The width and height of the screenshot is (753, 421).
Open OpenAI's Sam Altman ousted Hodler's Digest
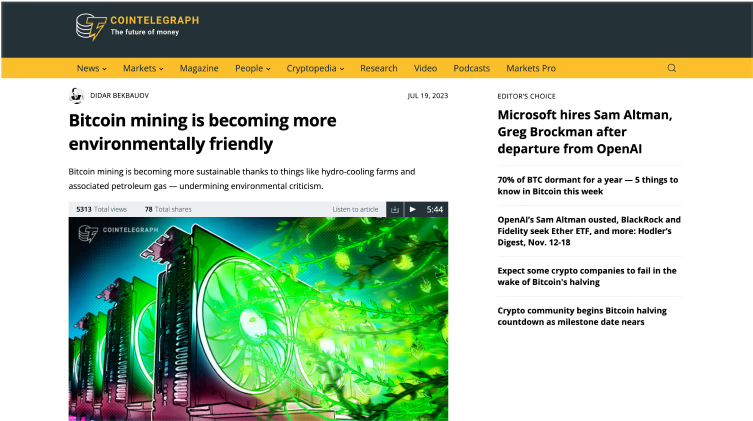tap(589, 231)
